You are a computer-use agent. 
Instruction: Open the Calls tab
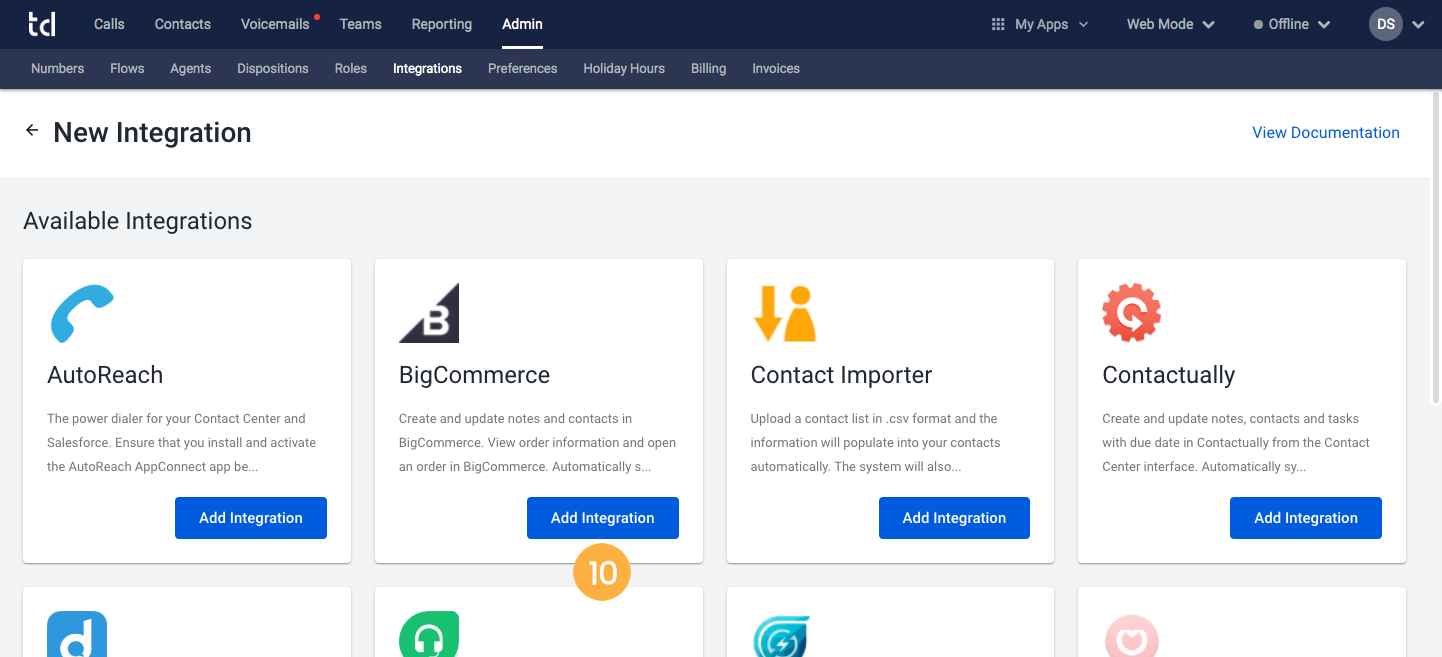click(109, 24)
